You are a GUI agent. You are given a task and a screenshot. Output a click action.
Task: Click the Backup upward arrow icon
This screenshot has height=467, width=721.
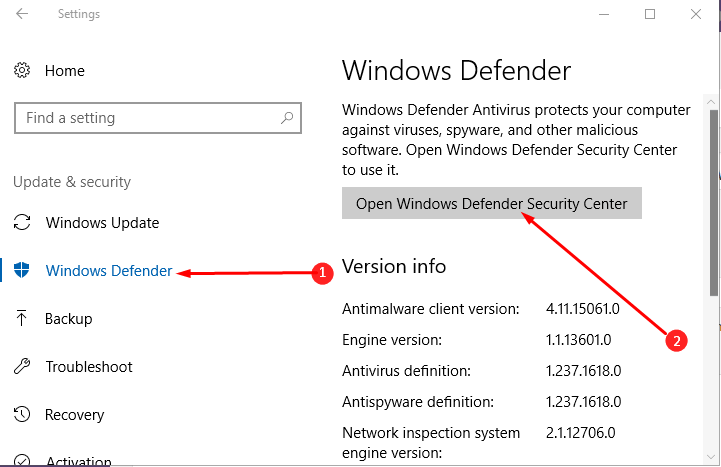(21, 318)
